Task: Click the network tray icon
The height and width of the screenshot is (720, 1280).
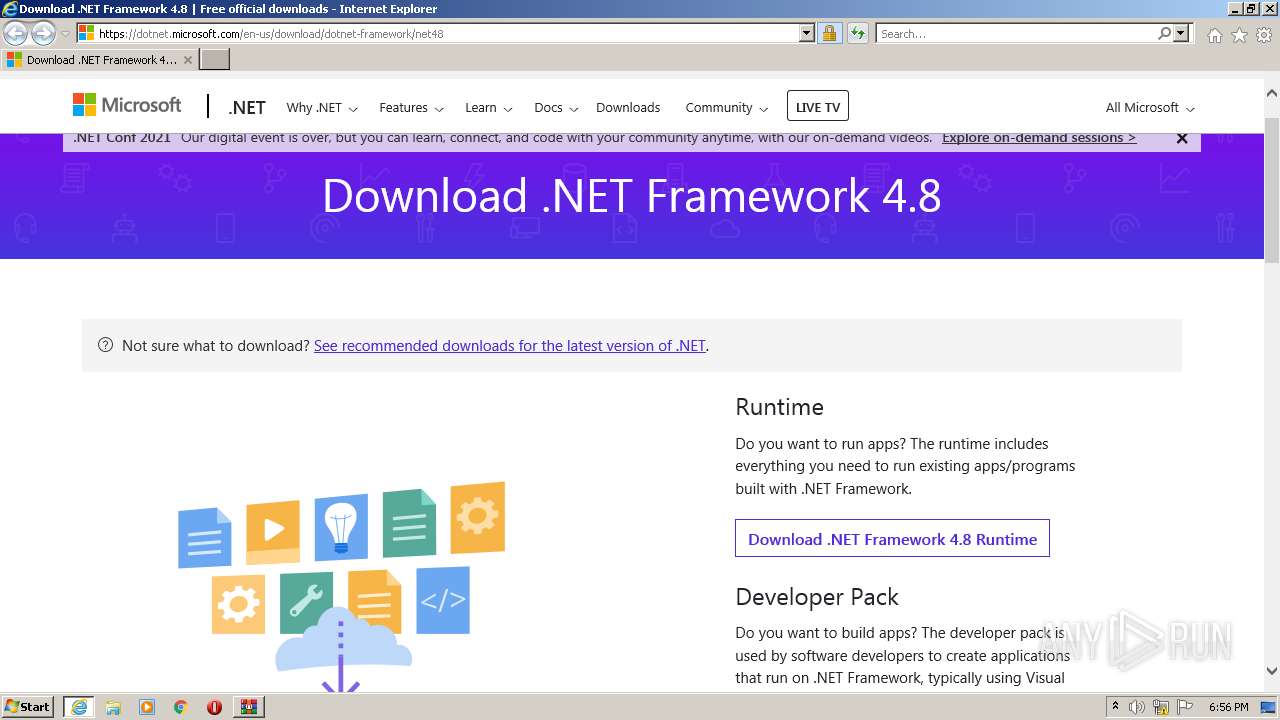Action: point(1161,707)
